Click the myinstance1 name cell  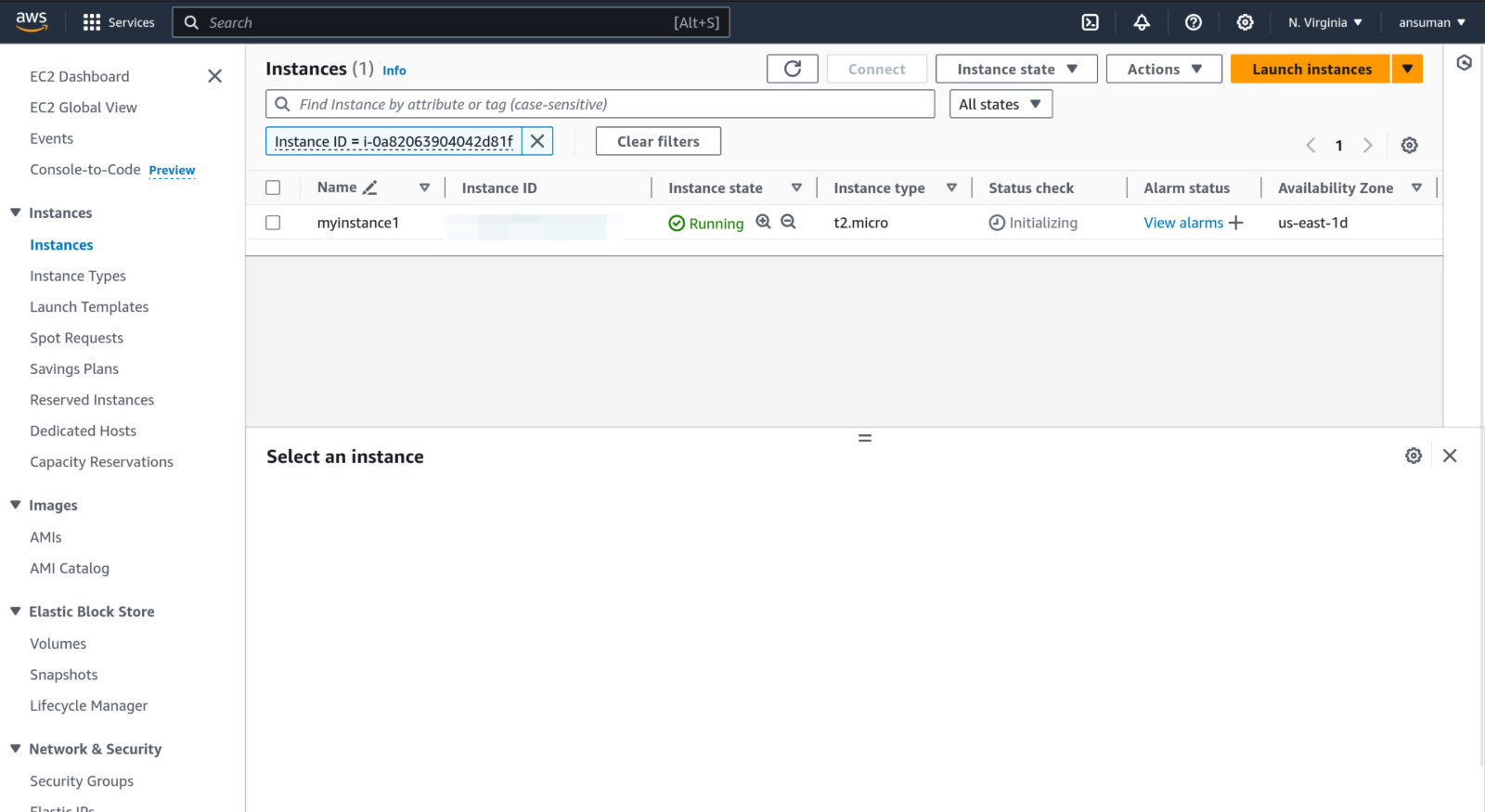pyautogui.click(x=358, y=223)
